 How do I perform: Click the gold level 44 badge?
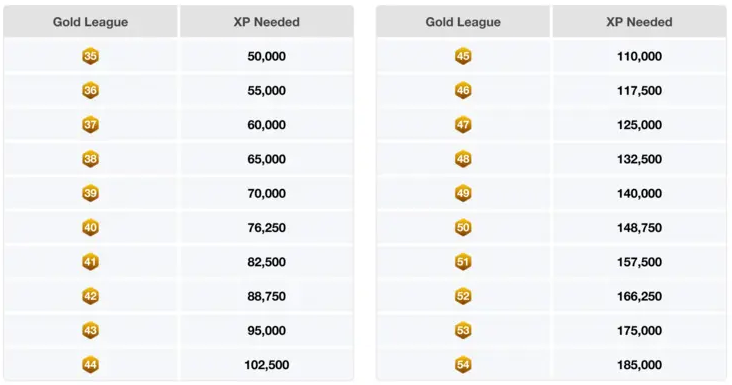pos(90,364)
